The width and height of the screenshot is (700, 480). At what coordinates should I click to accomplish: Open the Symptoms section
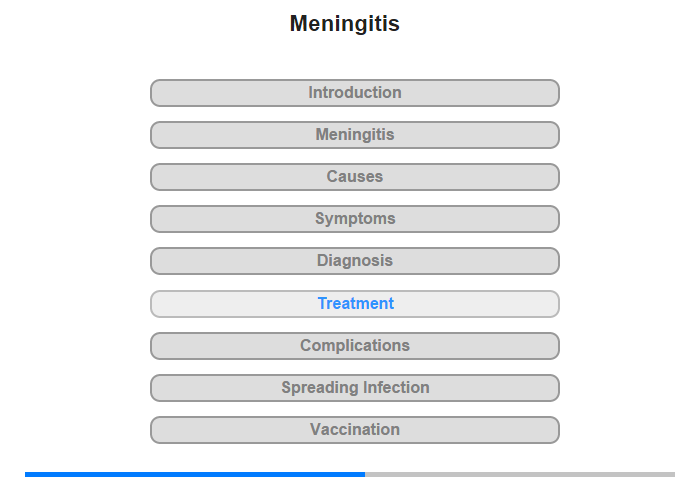[x=355, y=219]
